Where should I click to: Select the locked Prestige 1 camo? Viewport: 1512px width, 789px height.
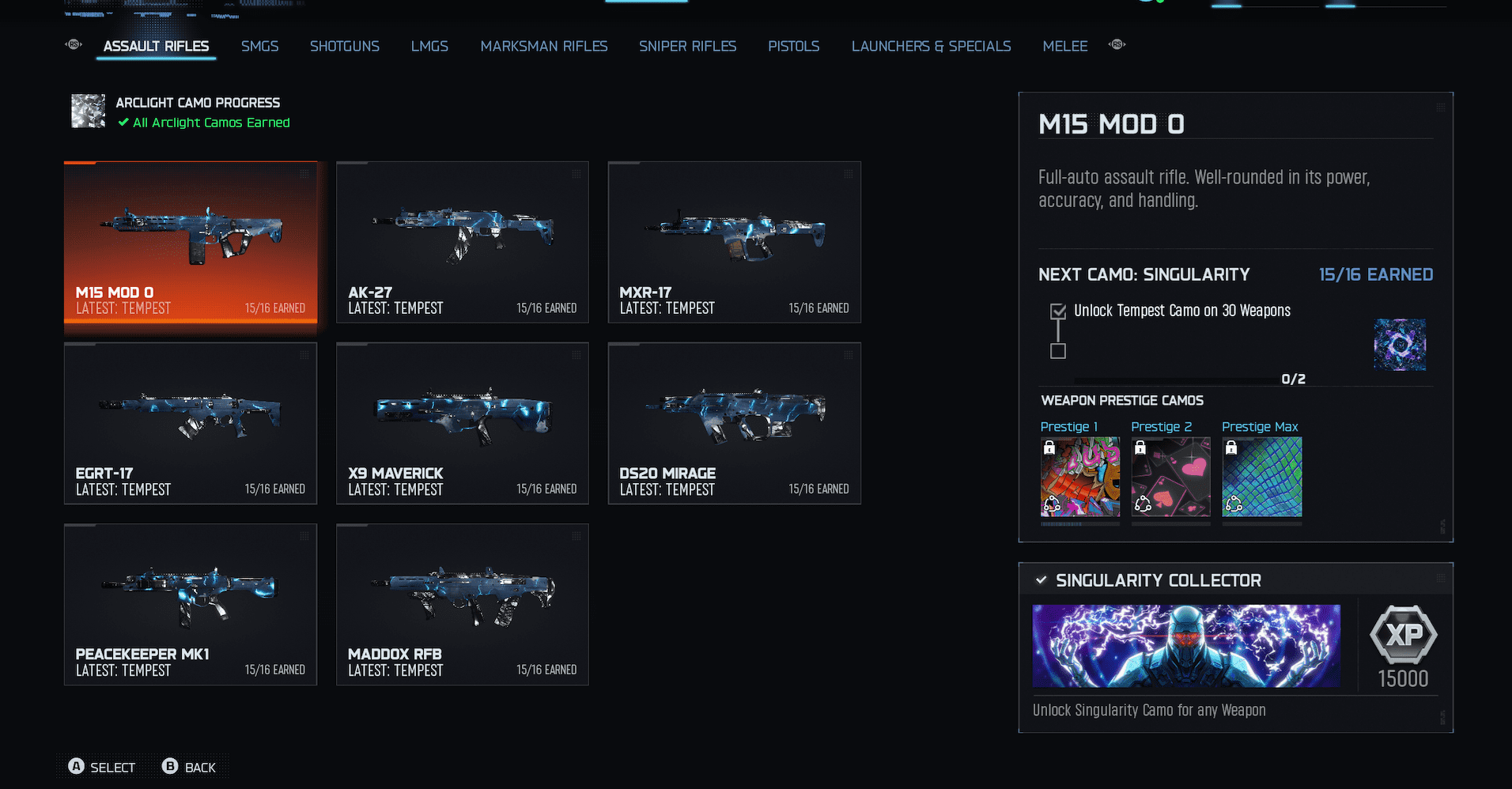pos(1079,477)
